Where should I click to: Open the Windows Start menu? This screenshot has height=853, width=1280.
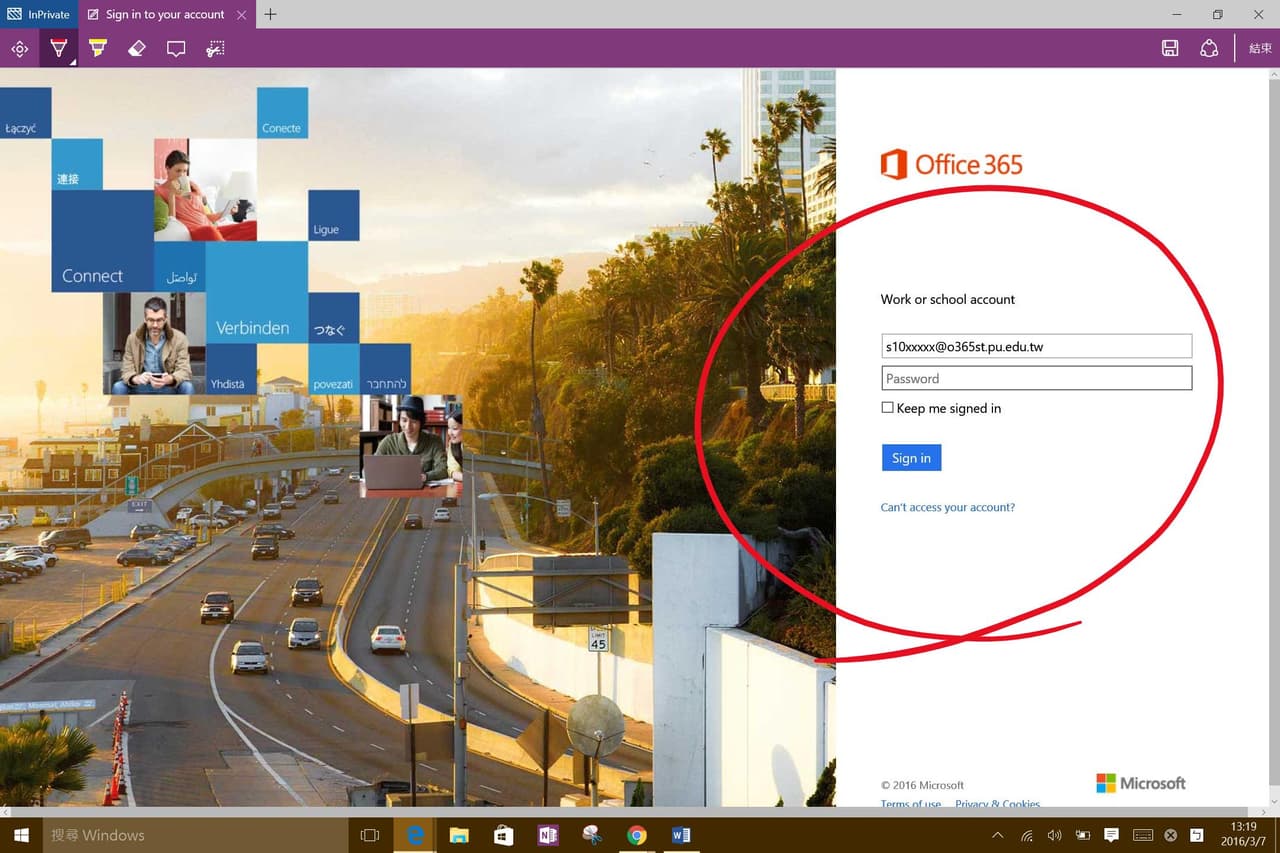tap(21, 835)
